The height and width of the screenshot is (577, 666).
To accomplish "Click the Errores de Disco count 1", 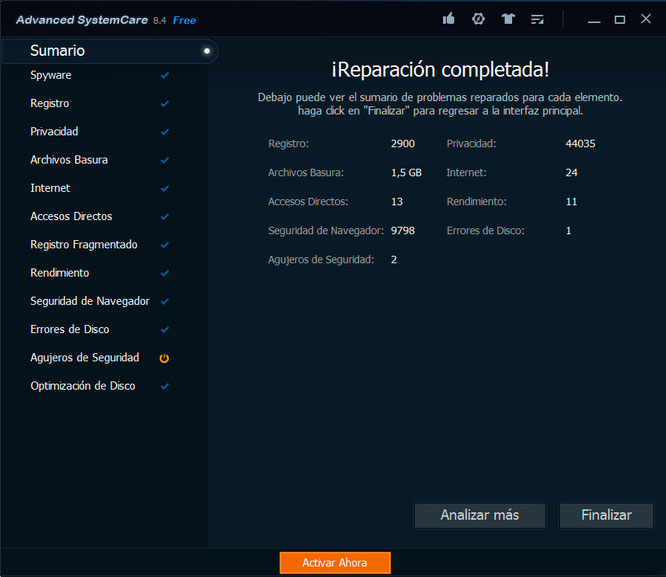I will pos(568,231).
